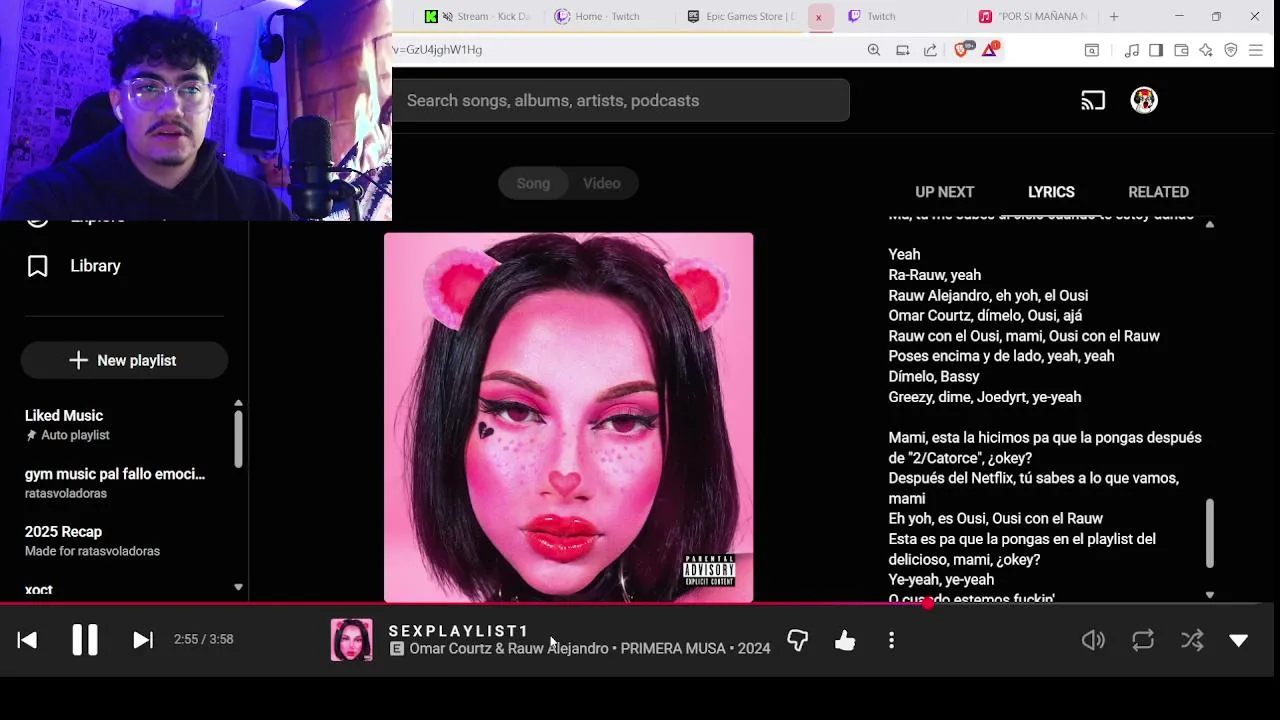Switch to the Stream - Kick browser tab
Image resolution: width=1280 pixels, height=720 pixels.
478,16
